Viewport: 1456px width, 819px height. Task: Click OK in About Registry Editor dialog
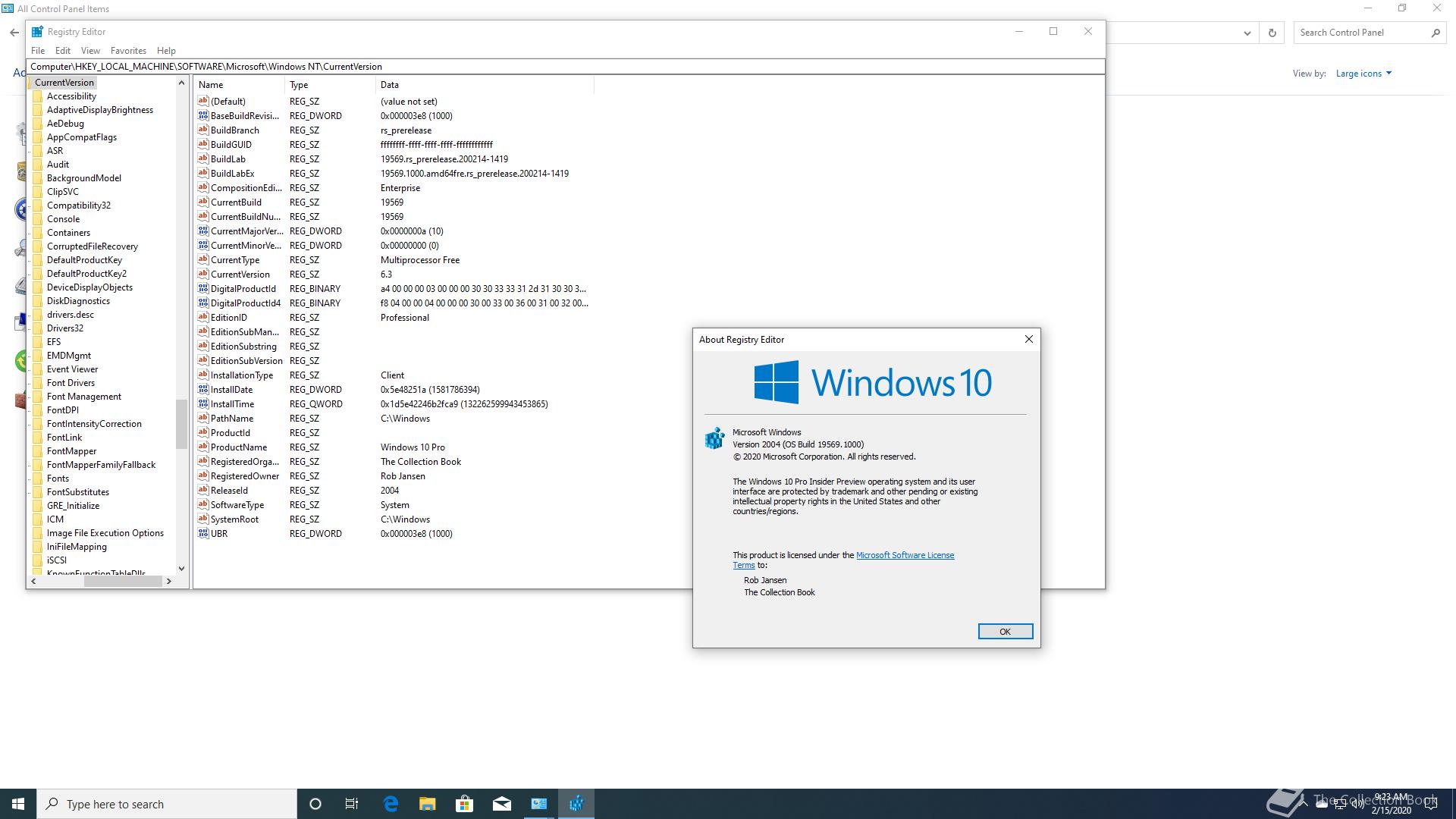(1005, 632)
